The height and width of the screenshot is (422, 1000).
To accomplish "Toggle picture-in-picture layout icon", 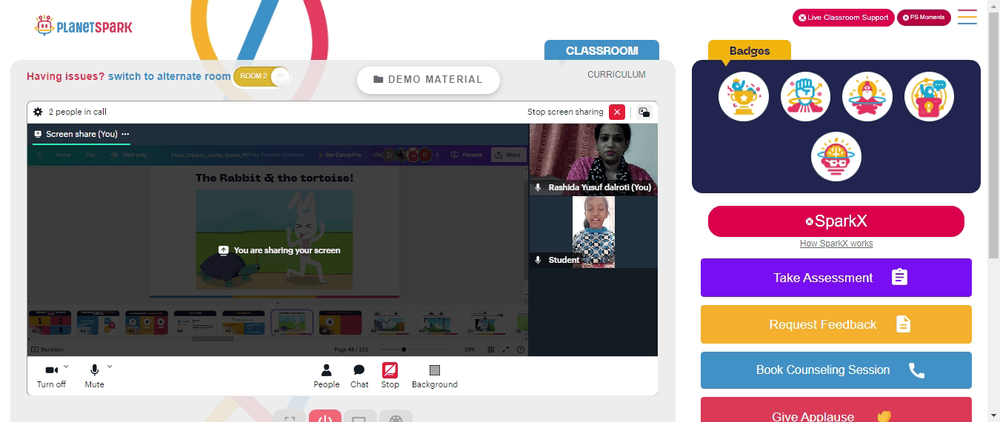I will [644, 112].
